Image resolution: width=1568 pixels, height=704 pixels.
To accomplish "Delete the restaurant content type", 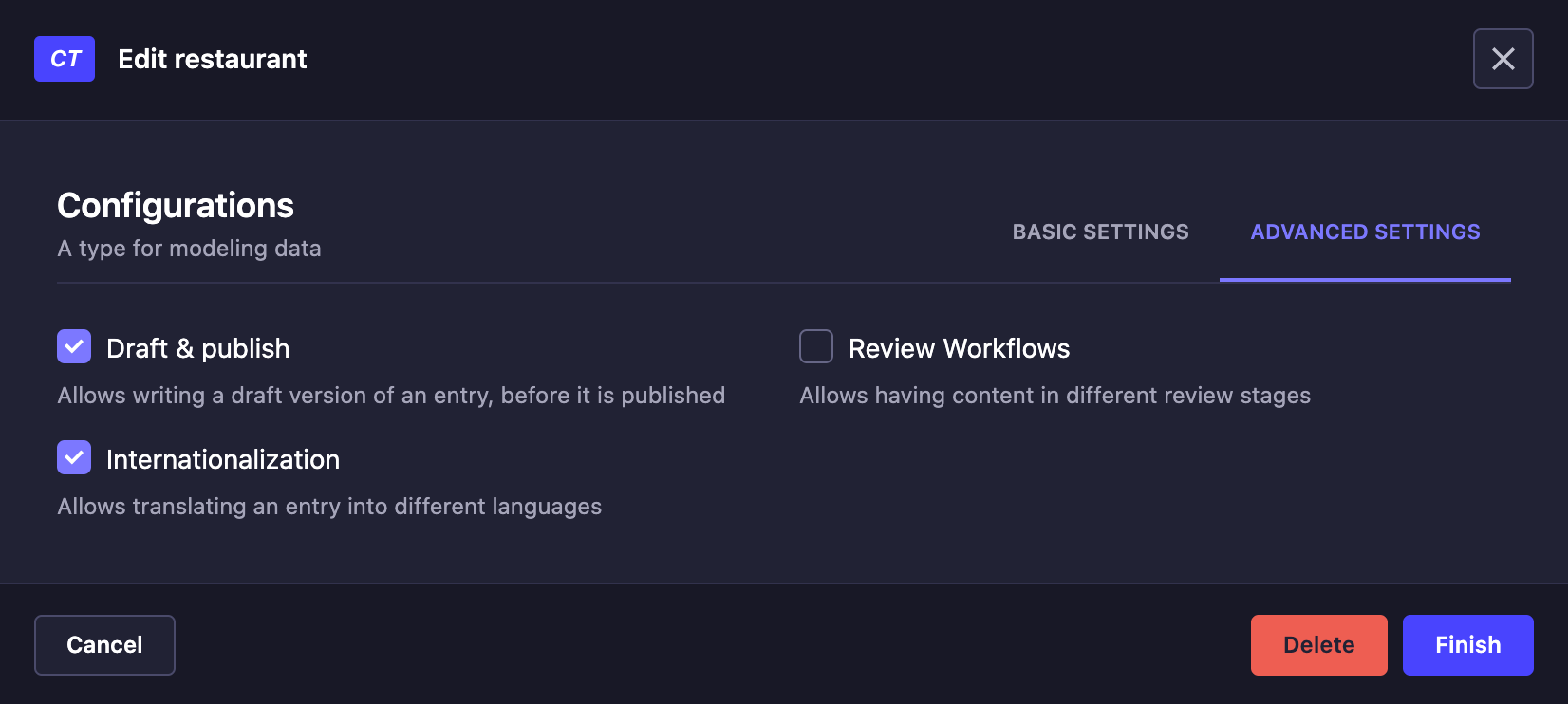I will (1318, 645).
